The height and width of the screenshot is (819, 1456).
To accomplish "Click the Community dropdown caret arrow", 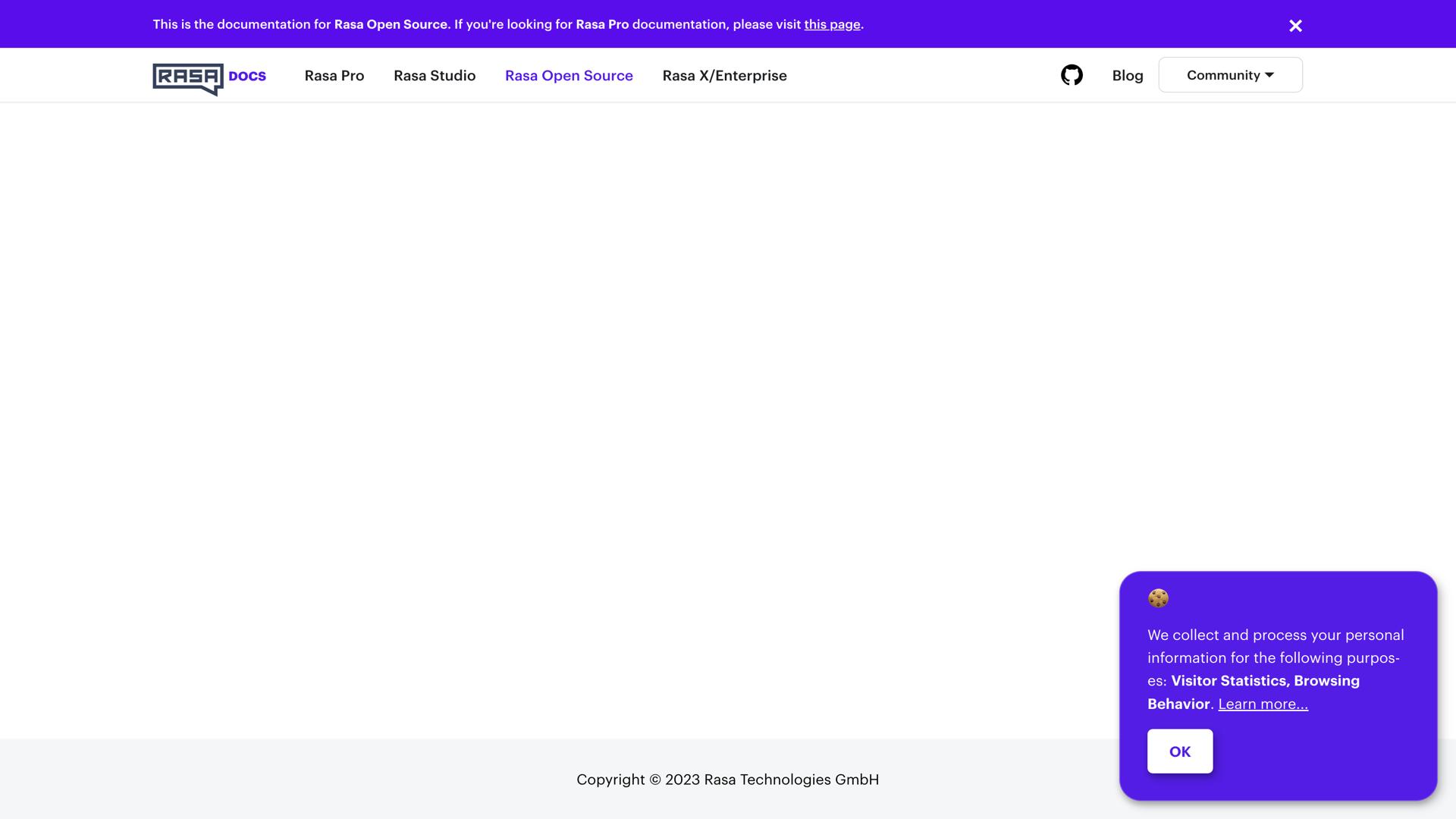I will pos(1269,75).
